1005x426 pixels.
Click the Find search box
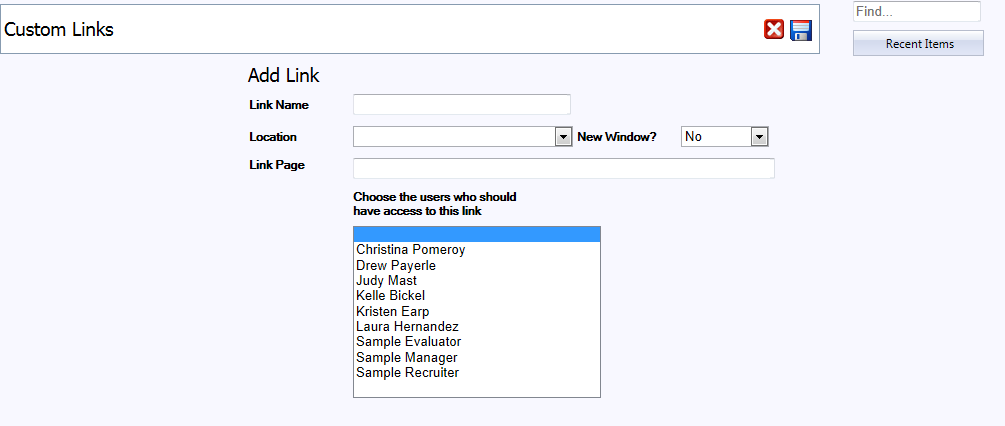(x=916, y=12)
